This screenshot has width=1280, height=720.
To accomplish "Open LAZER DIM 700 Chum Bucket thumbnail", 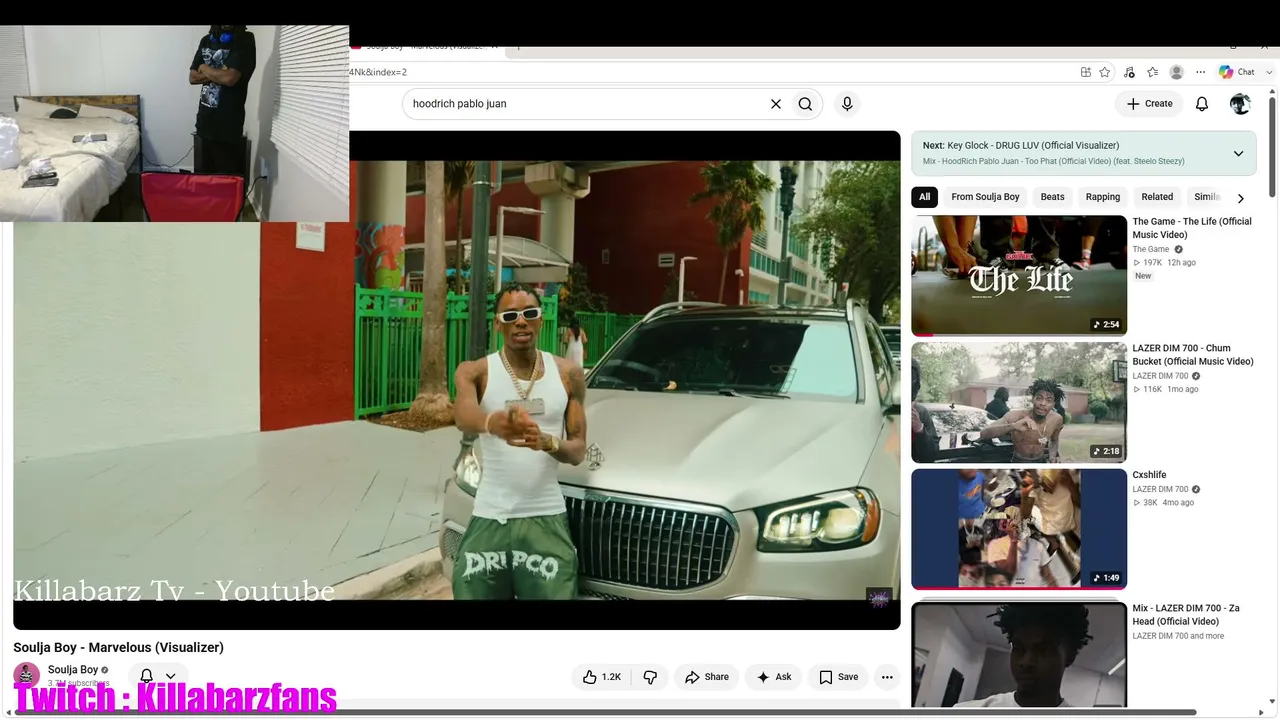I will (x=1019, y=402).
